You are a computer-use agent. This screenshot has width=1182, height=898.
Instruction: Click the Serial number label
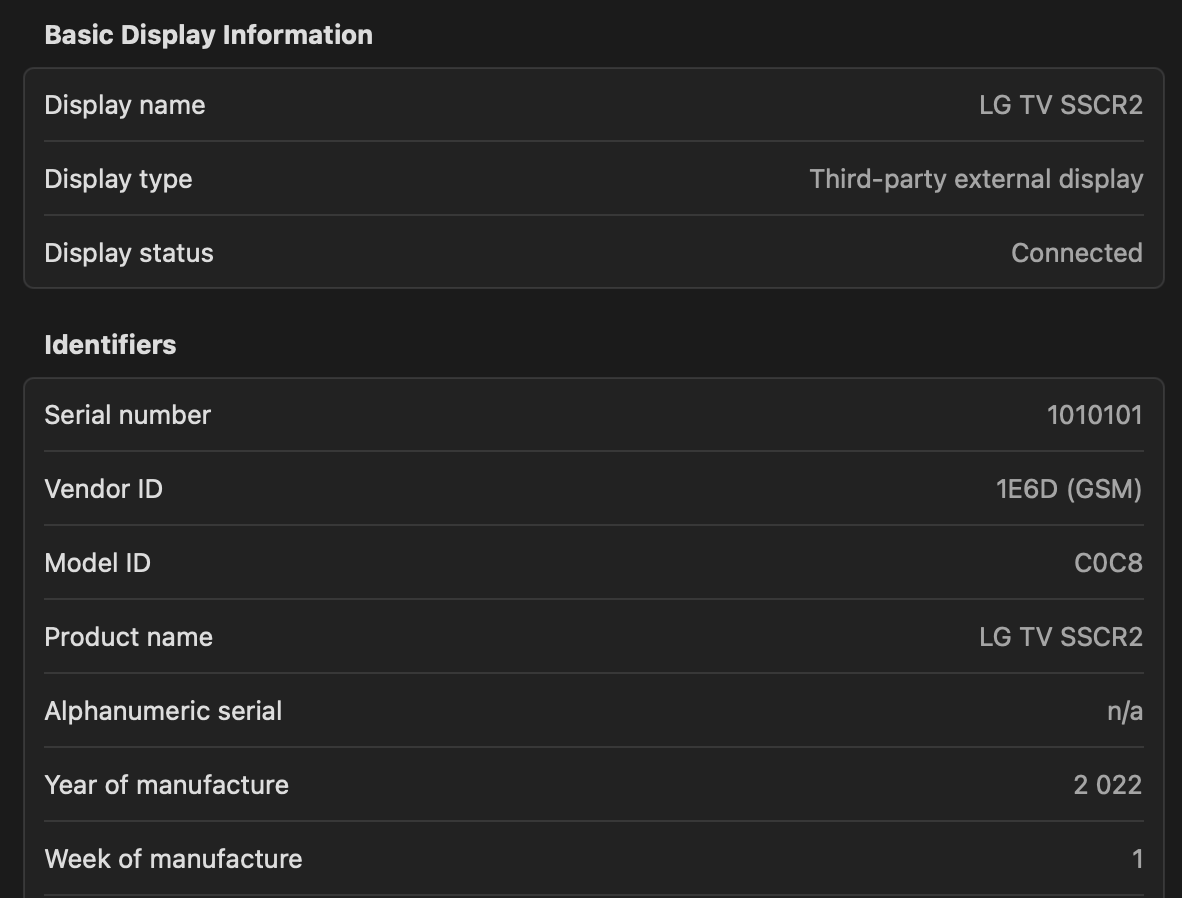128,415
